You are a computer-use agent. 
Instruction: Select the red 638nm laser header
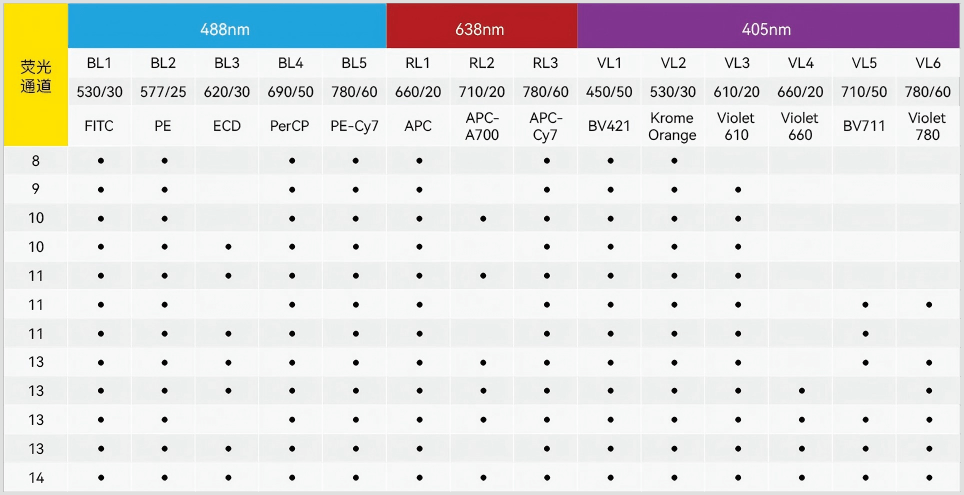482,29
